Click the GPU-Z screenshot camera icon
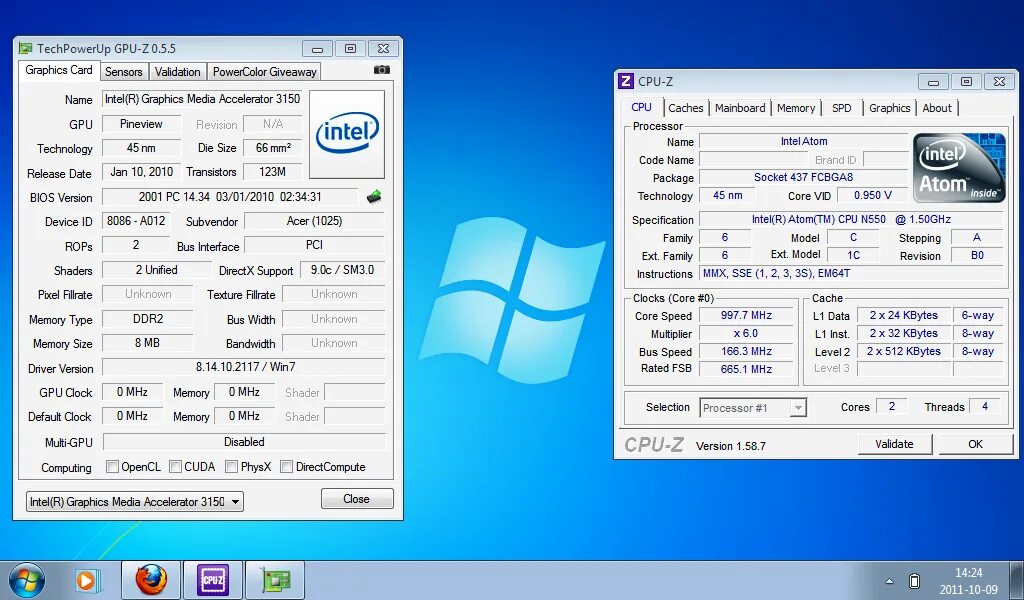The image size is (1024, 600). tap(382, 70)
